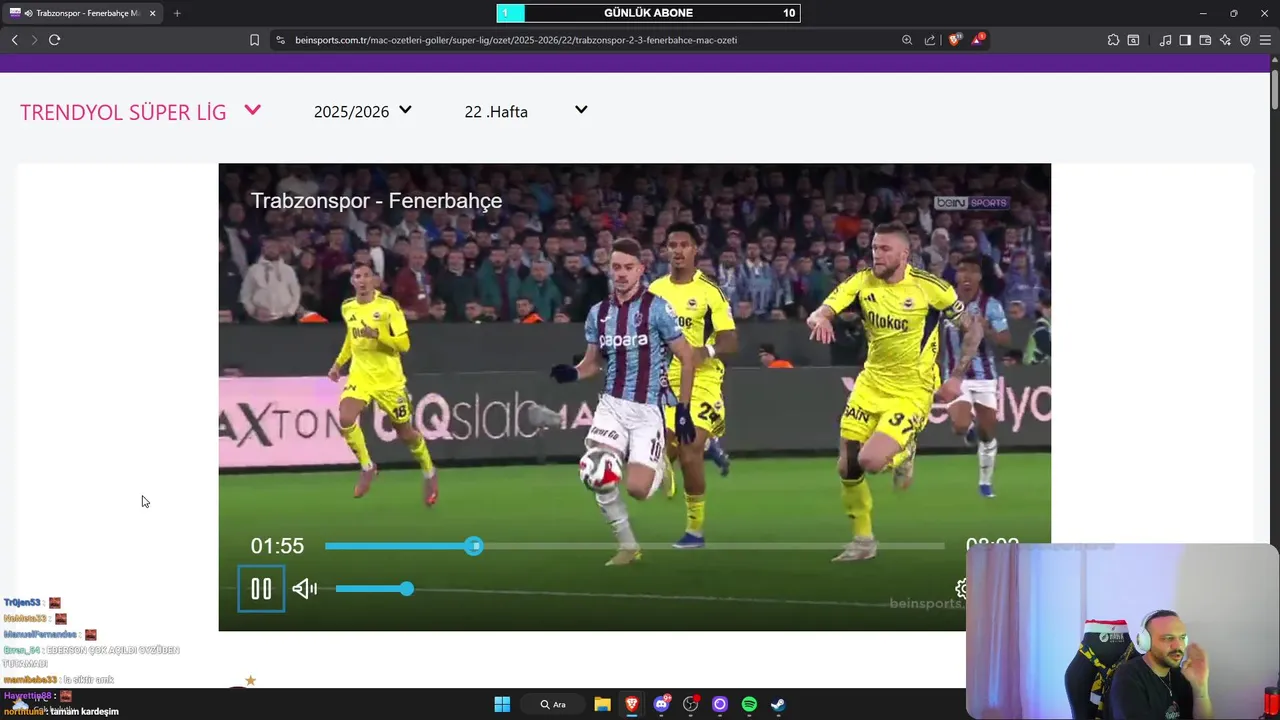
Task: Select the Trabzonspor - Fenerbahçe browser tab
Action: point(82,13)
